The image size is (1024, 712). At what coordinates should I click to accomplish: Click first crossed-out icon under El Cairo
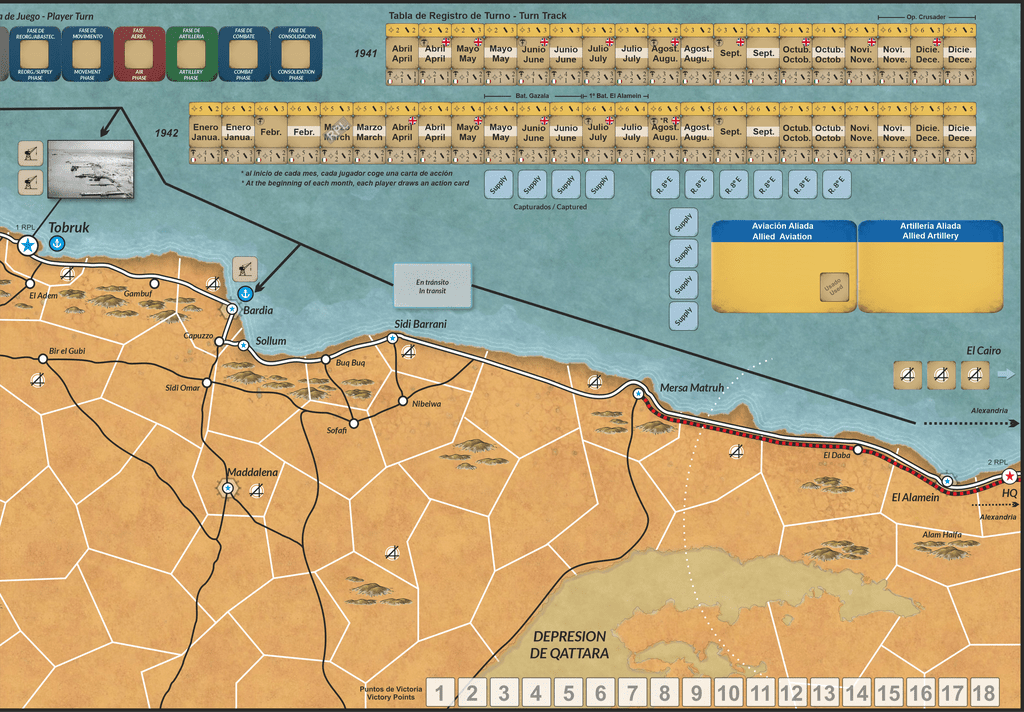click(x=907, y=374)
